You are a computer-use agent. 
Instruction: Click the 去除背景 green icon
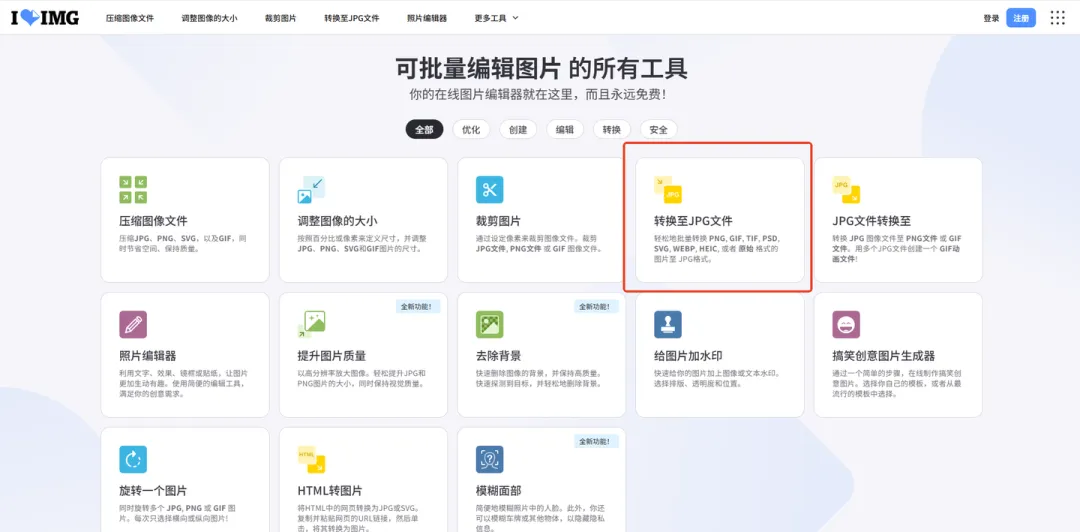click(490, 325)
